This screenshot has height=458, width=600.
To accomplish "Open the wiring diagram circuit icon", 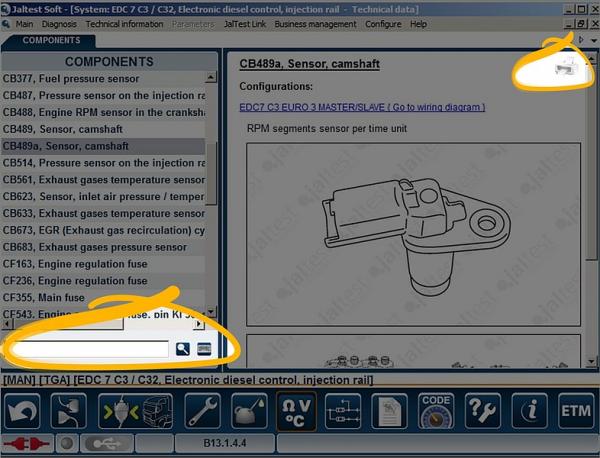I will [343, 411].
